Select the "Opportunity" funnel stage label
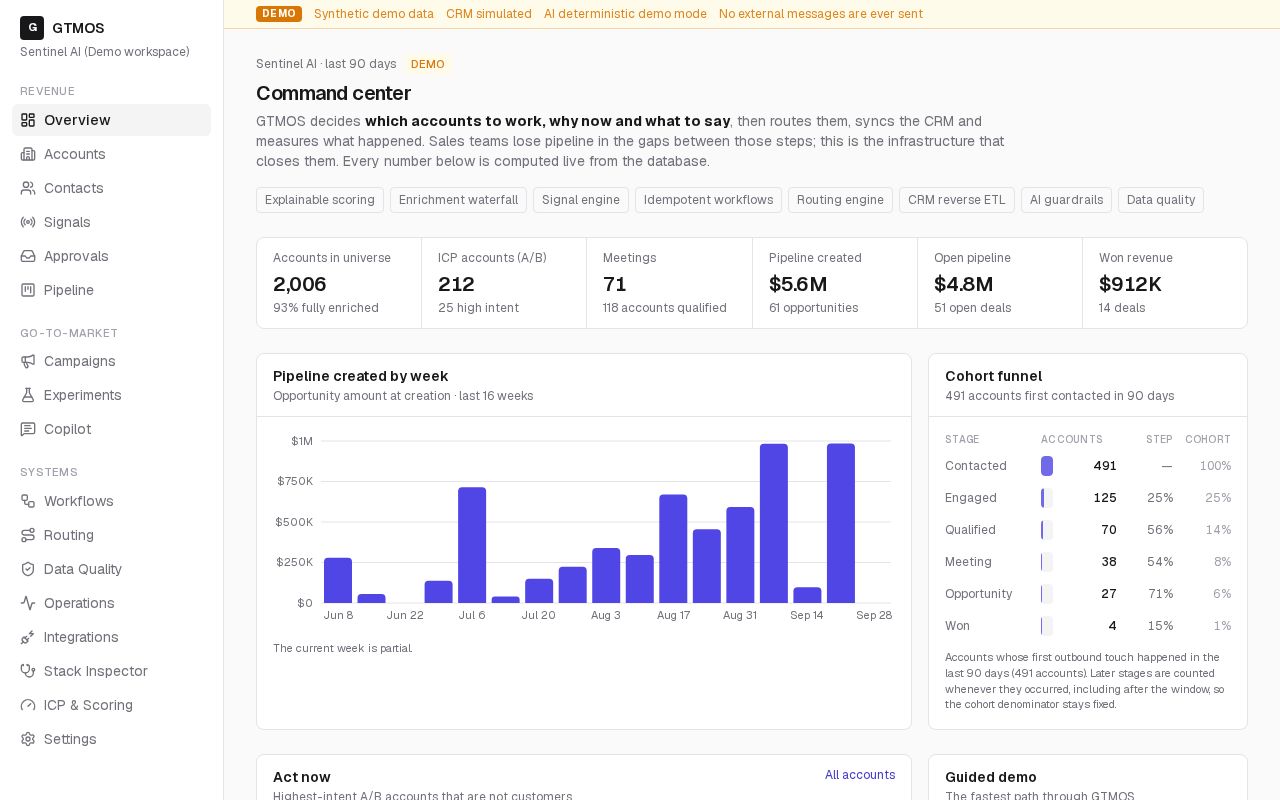 tap(978, 594)
